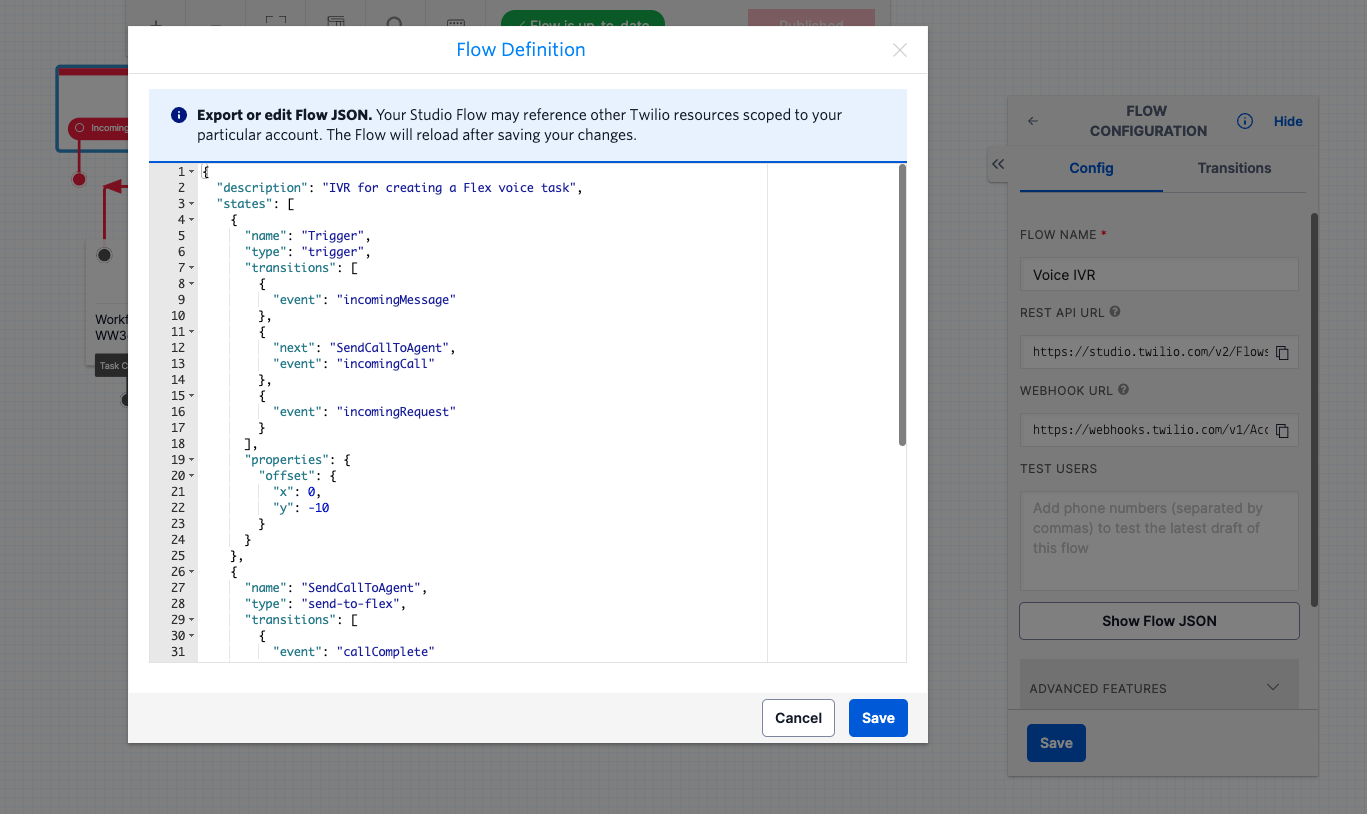
Task: Edit the Flow Name field Voice IVR
Action: 1159,274
